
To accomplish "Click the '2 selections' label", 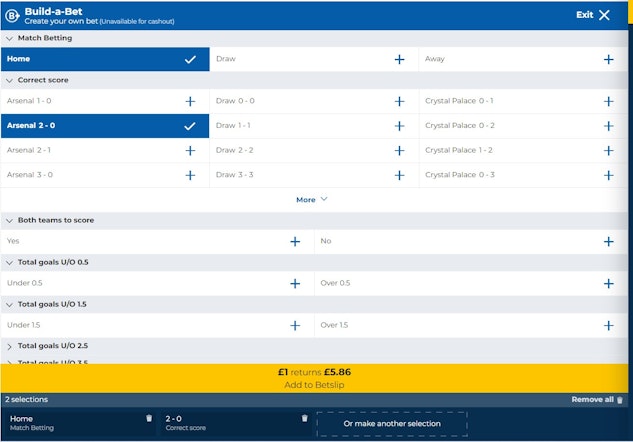I will click(x=26, y=399).
